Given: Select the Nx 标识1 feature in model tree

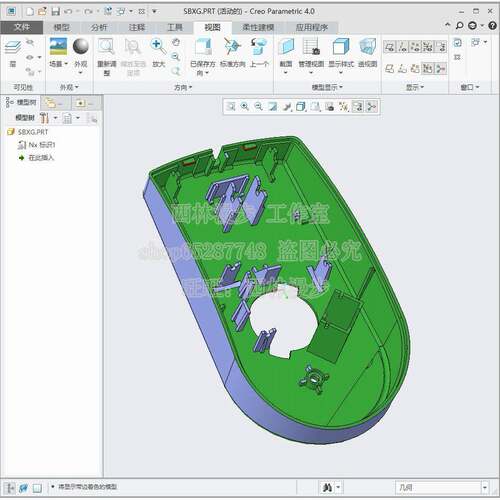Looking at the screenshot, I should (x=37, y=145).
